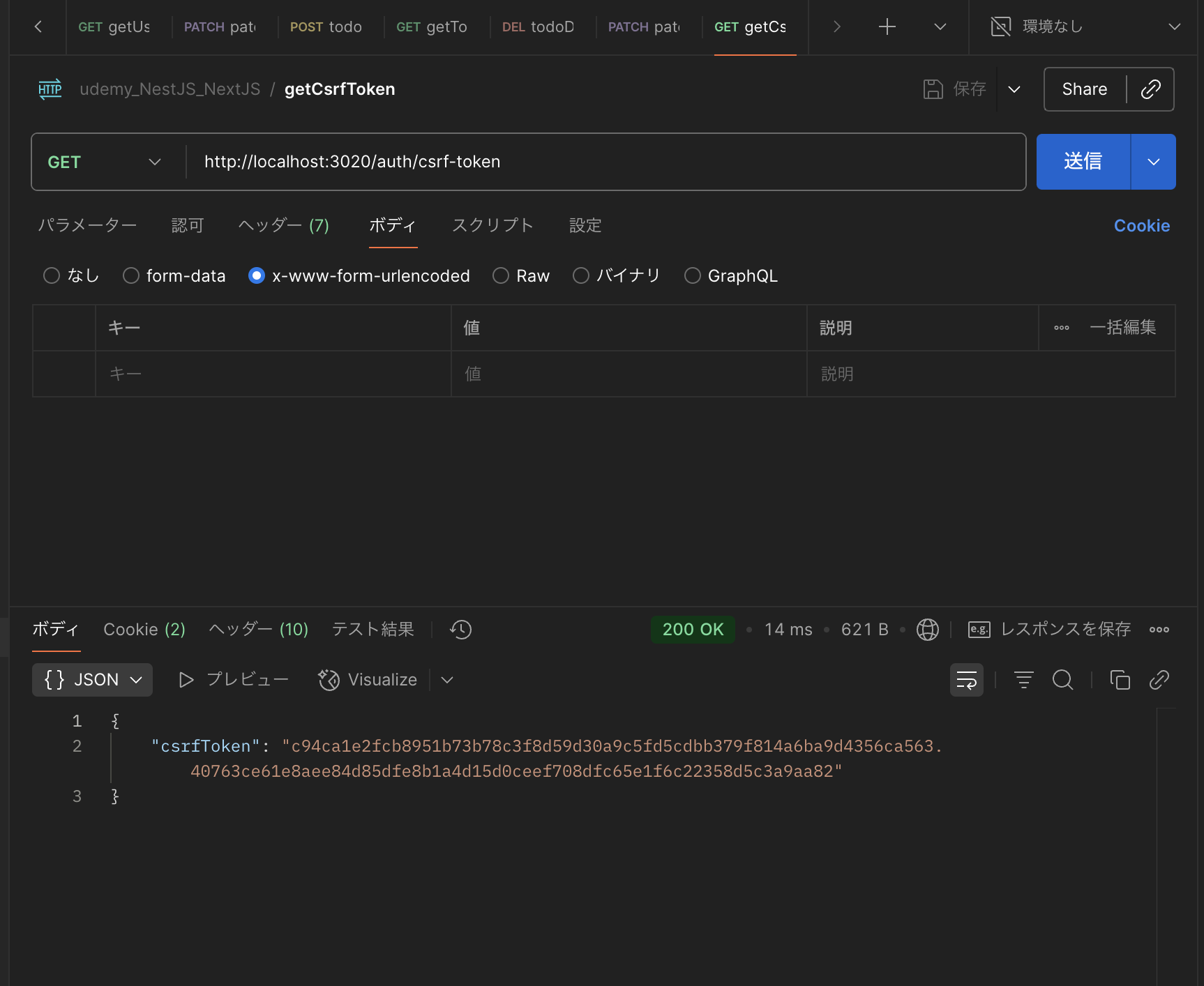Click the Share button
Viewport: 1204px width, 986px height.
click(1084, 89)
